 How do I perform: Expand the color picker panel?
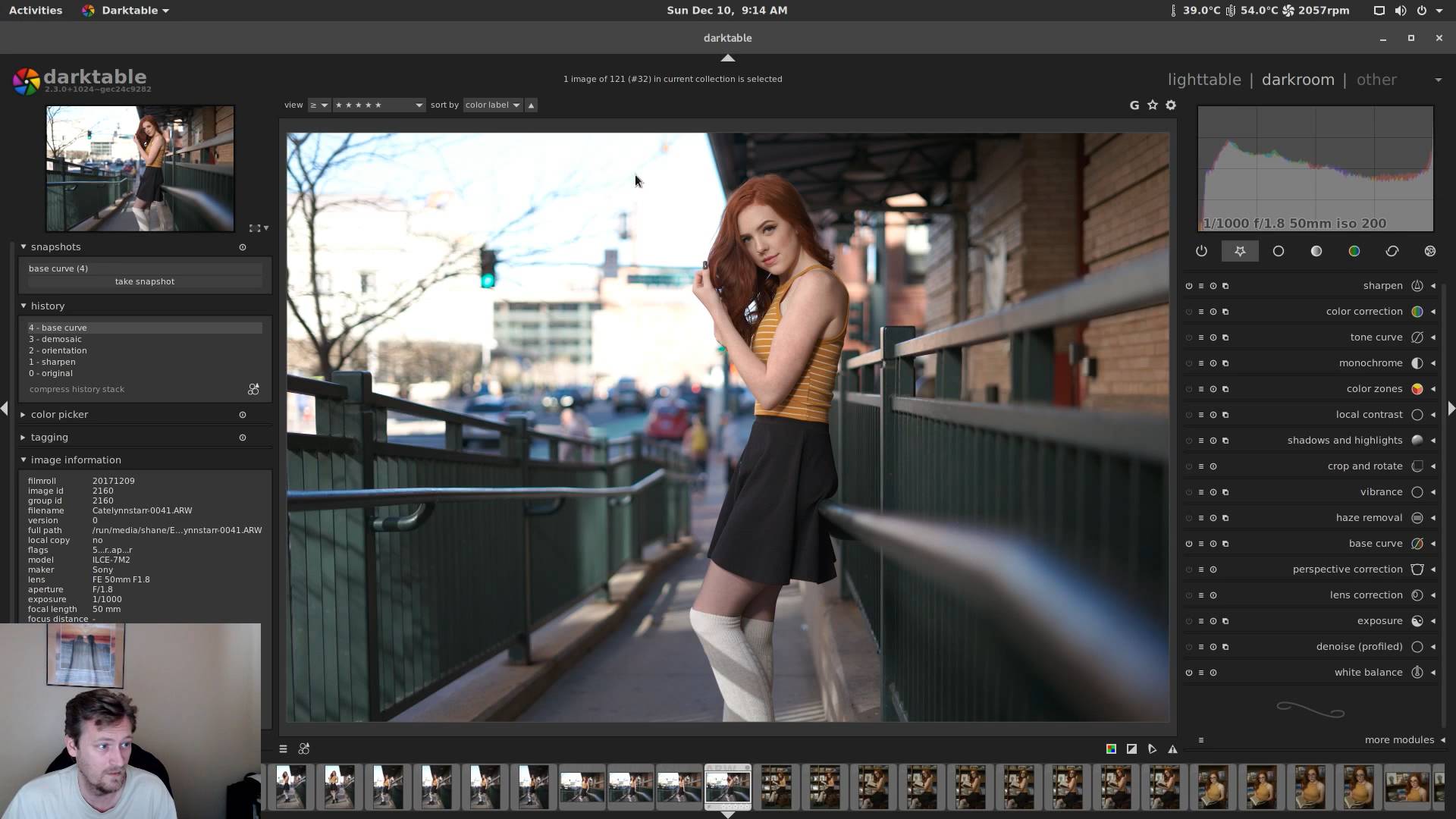[59, 415]
